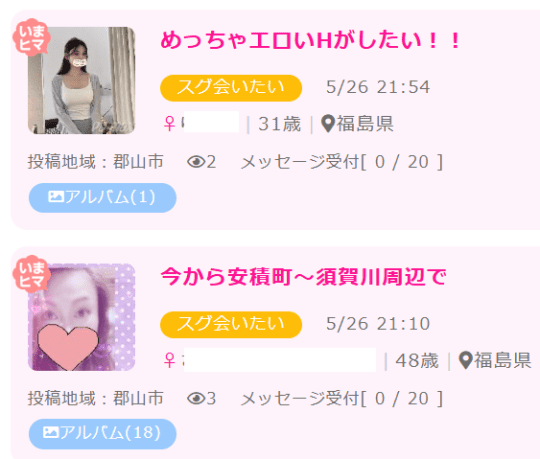Open heart-covered profile photo of 48歳 poster

click(x=81, y=317)
